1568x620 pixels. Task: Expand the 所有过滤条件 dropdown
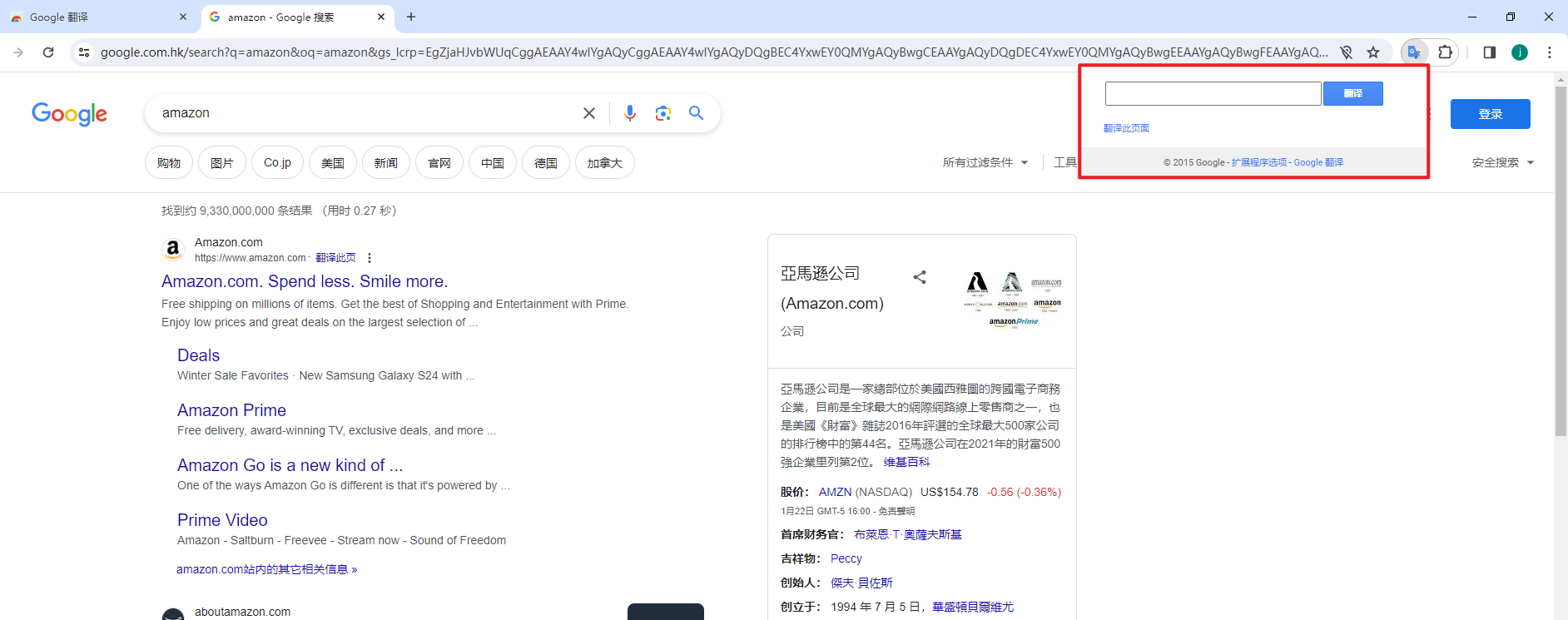pyautogui.click(x=985, y=162)
